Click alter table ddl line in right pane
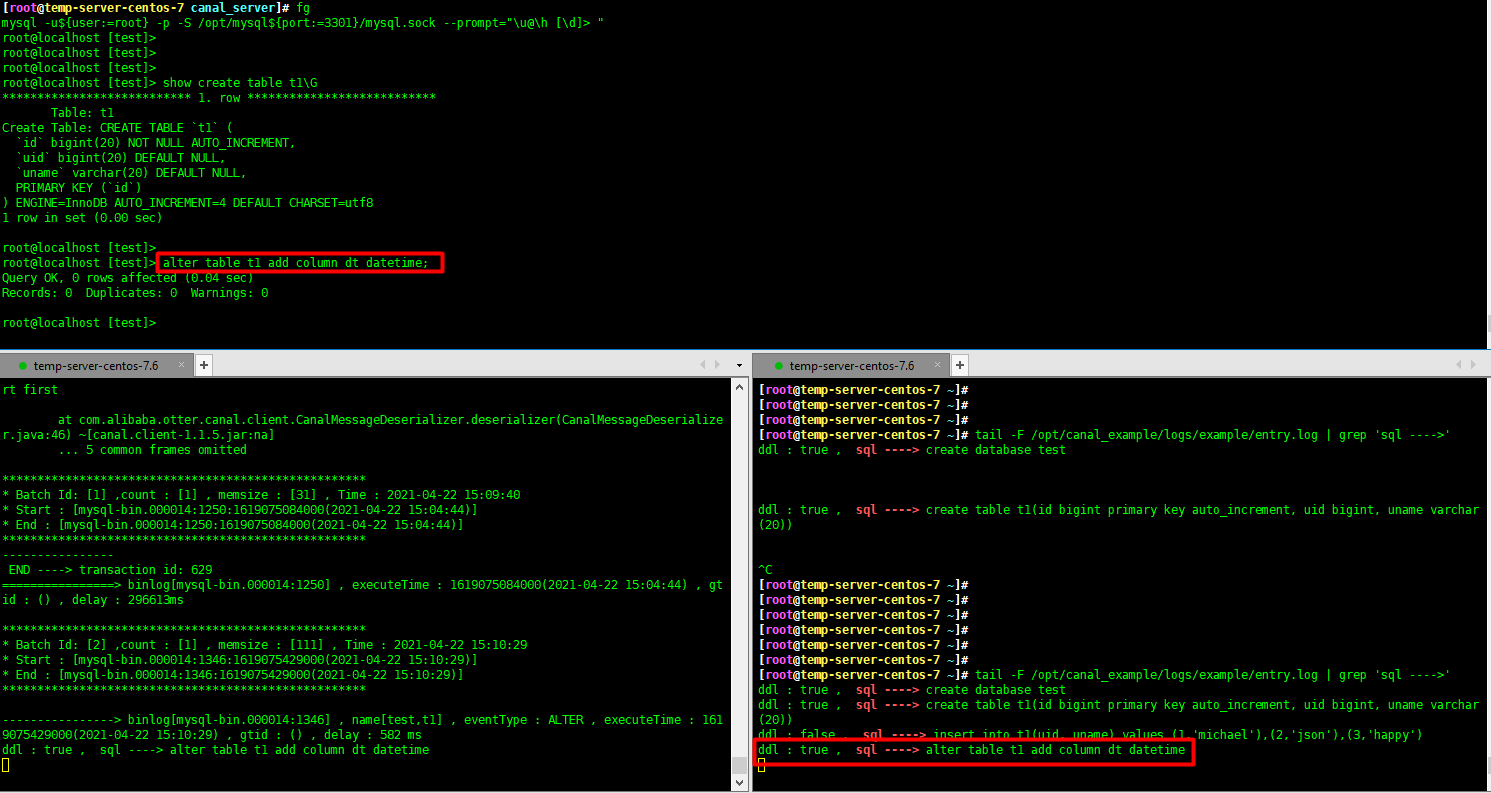This screenshot has height=793, width=1491. point(972,750)
